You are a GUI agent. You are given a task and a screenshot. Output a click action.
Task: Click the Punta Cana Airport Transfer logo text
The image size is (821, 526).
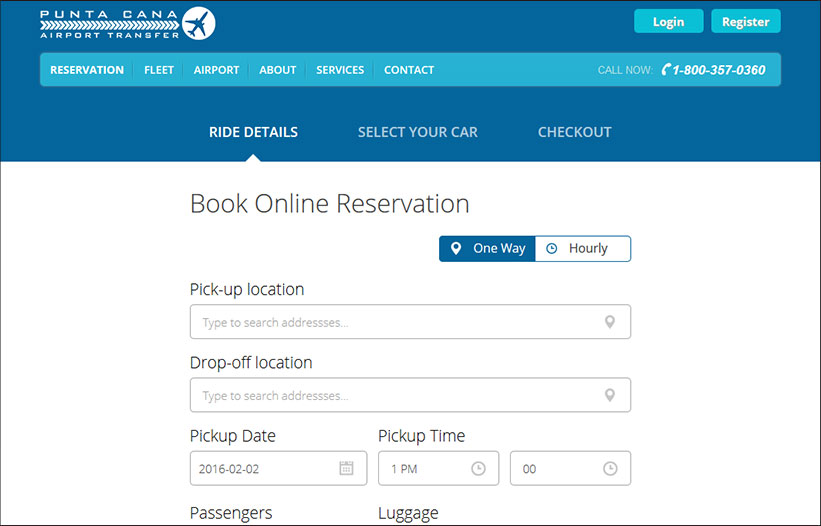(109, 24)
